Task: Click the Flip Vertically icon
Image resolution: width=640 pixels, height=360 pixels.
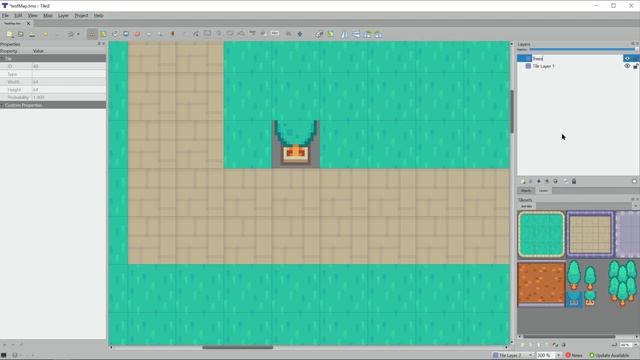Action: (x=356, y=34)
